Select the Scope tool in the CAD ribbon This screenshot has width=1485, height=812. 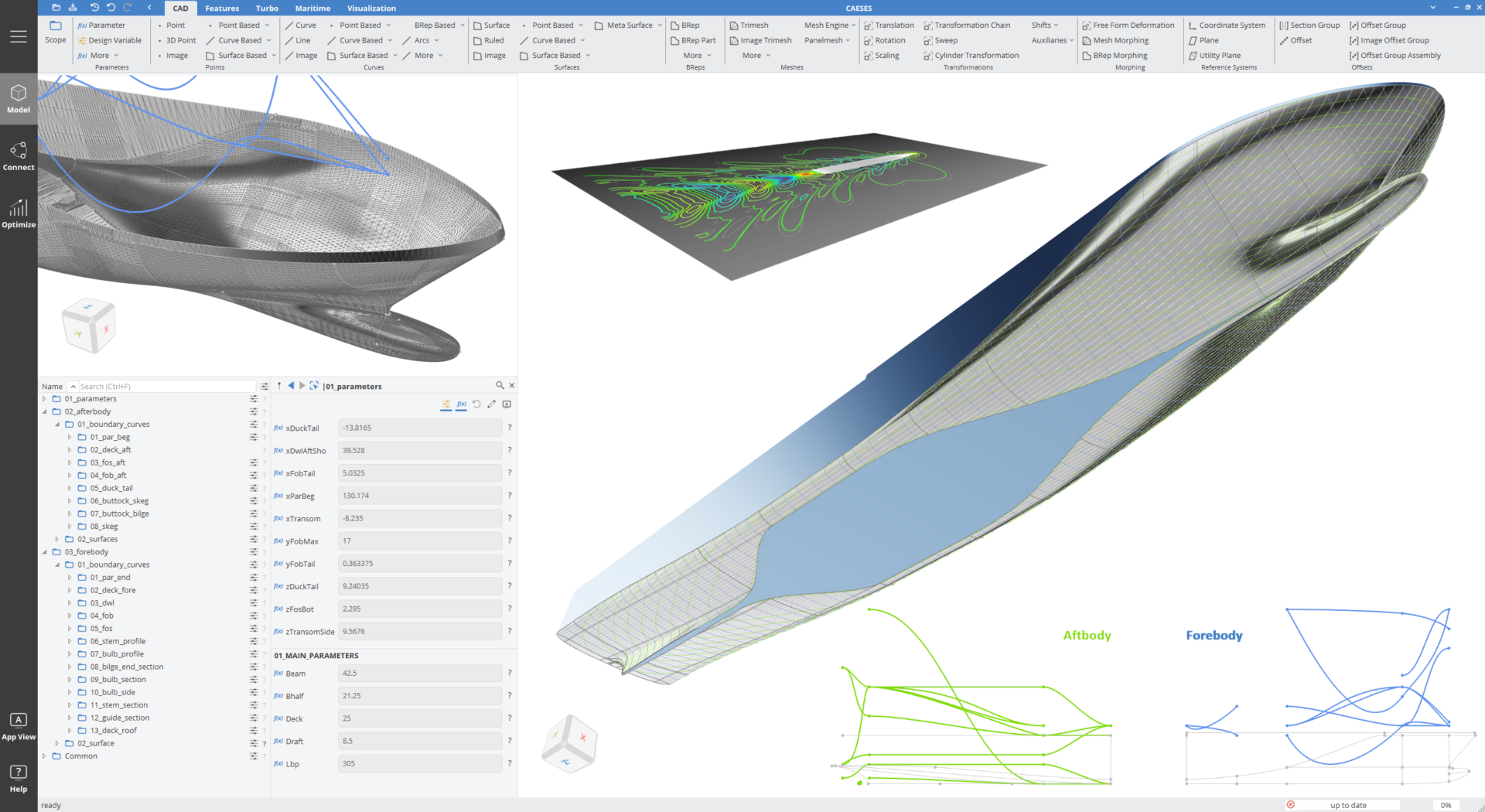tap(55, 34)
